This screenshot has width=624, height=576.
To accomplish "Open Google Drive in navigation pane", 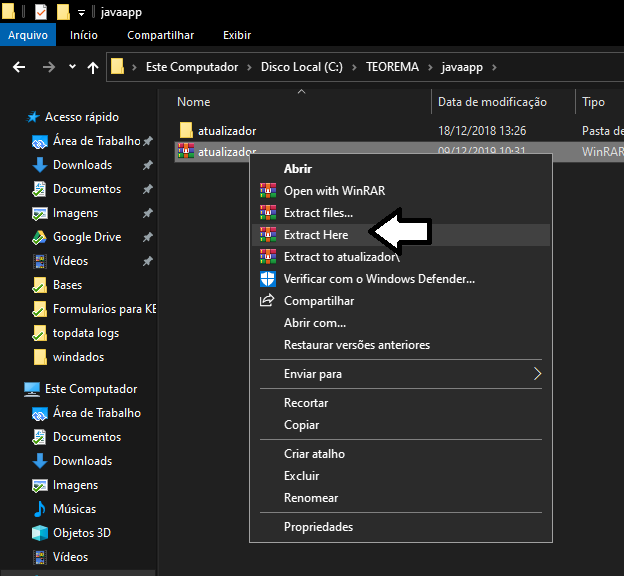I will point(87,237).
